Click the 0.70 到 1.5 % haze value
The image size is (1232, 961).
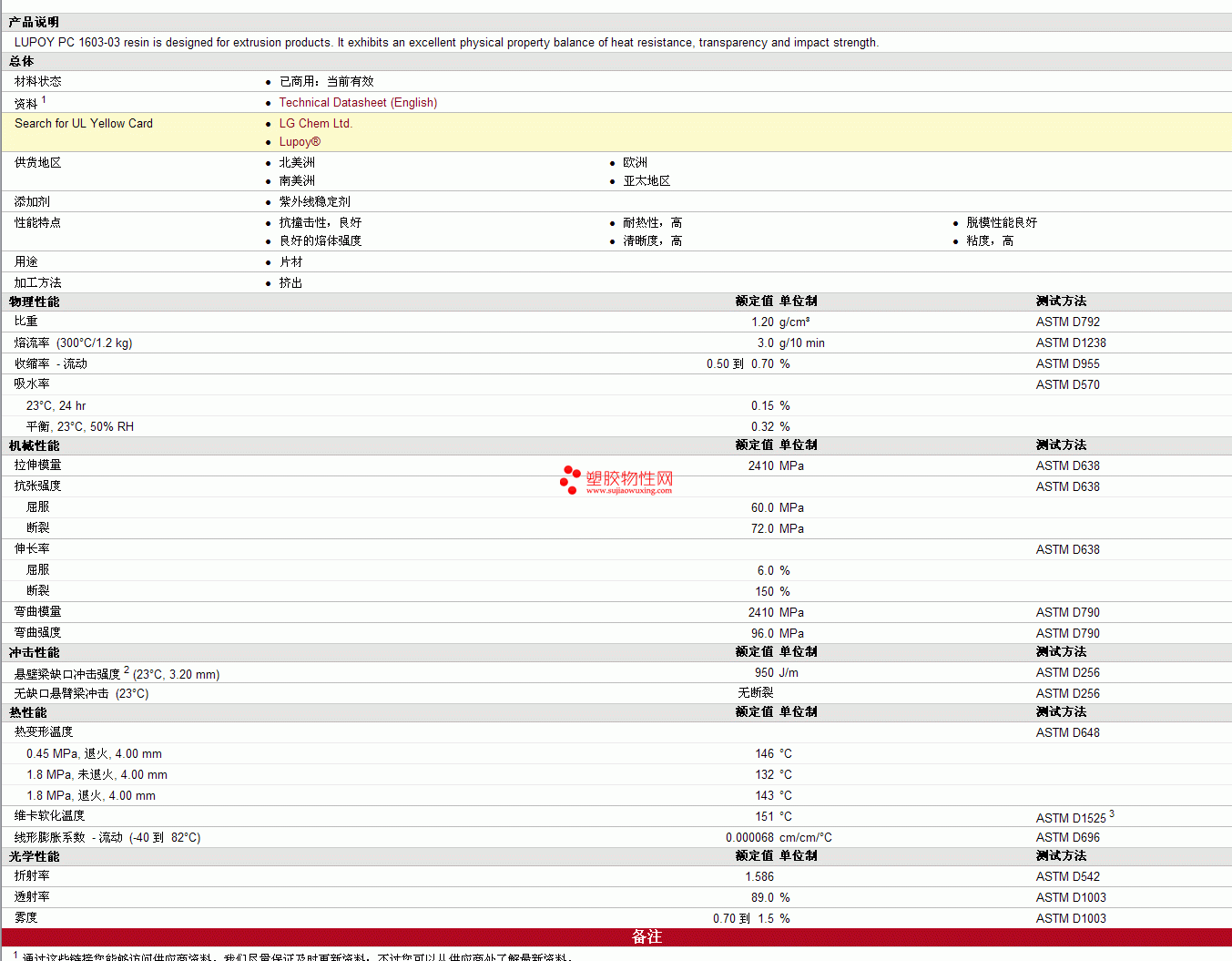[x=751, y=919]
